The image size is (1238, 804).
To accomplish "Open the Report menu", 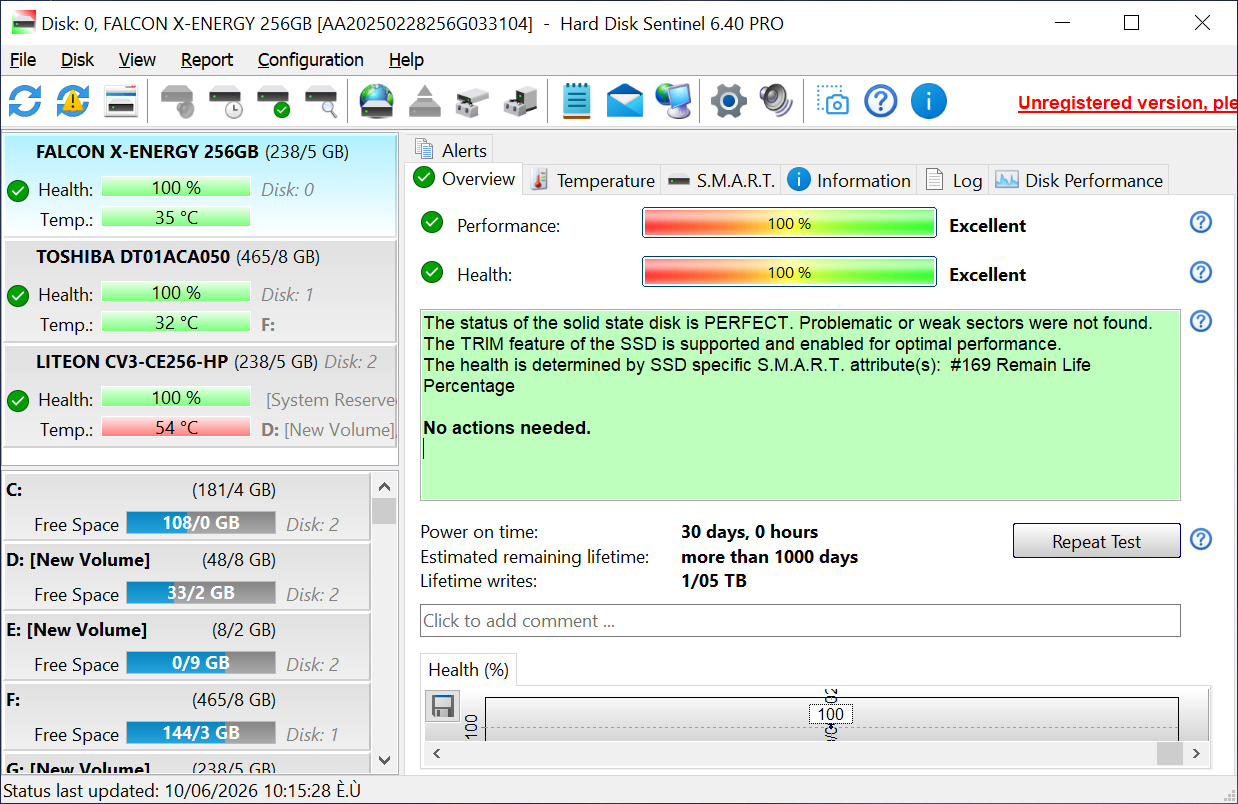I will [x=207, y=60].
